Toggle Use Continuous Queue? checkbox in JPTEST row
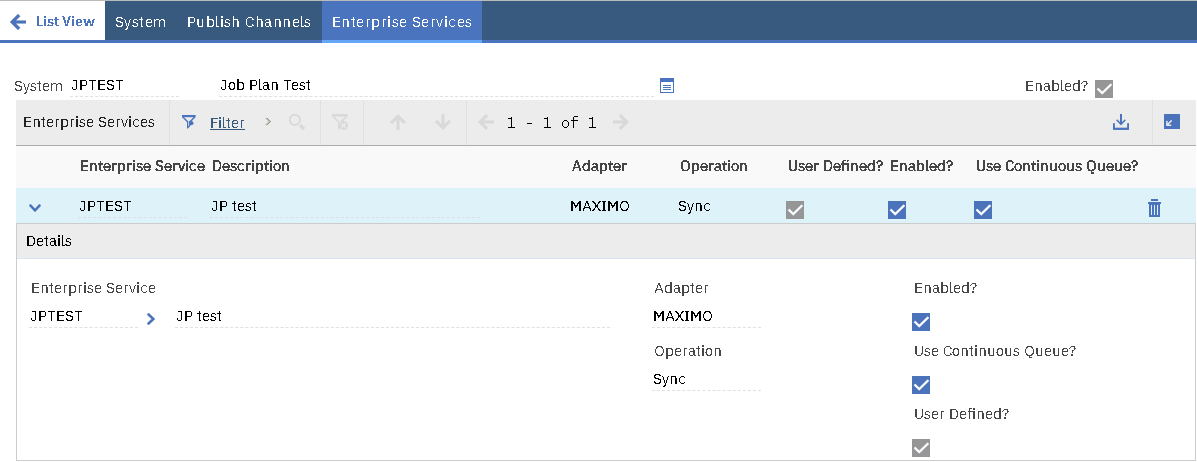1197x462 pixels. click(x=983, y=210)
